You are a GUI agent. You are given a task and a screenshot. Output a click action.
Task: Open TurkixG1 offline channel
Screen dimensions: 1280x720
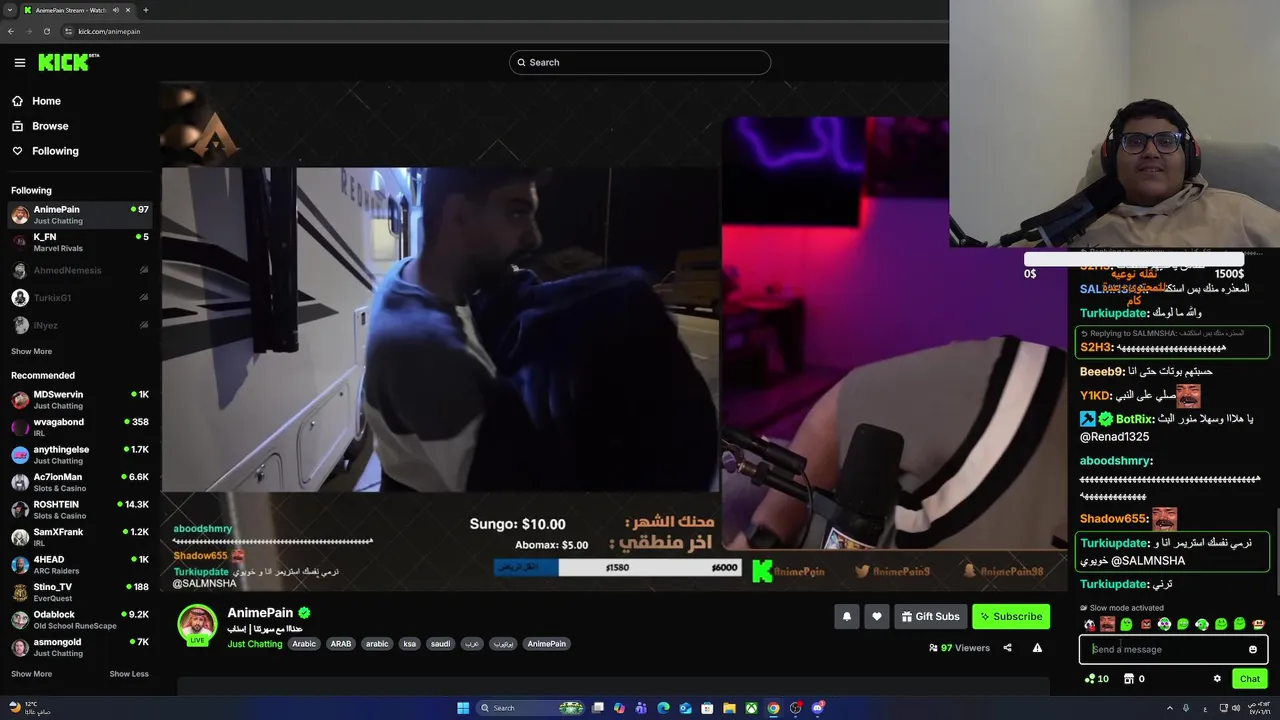79,298
